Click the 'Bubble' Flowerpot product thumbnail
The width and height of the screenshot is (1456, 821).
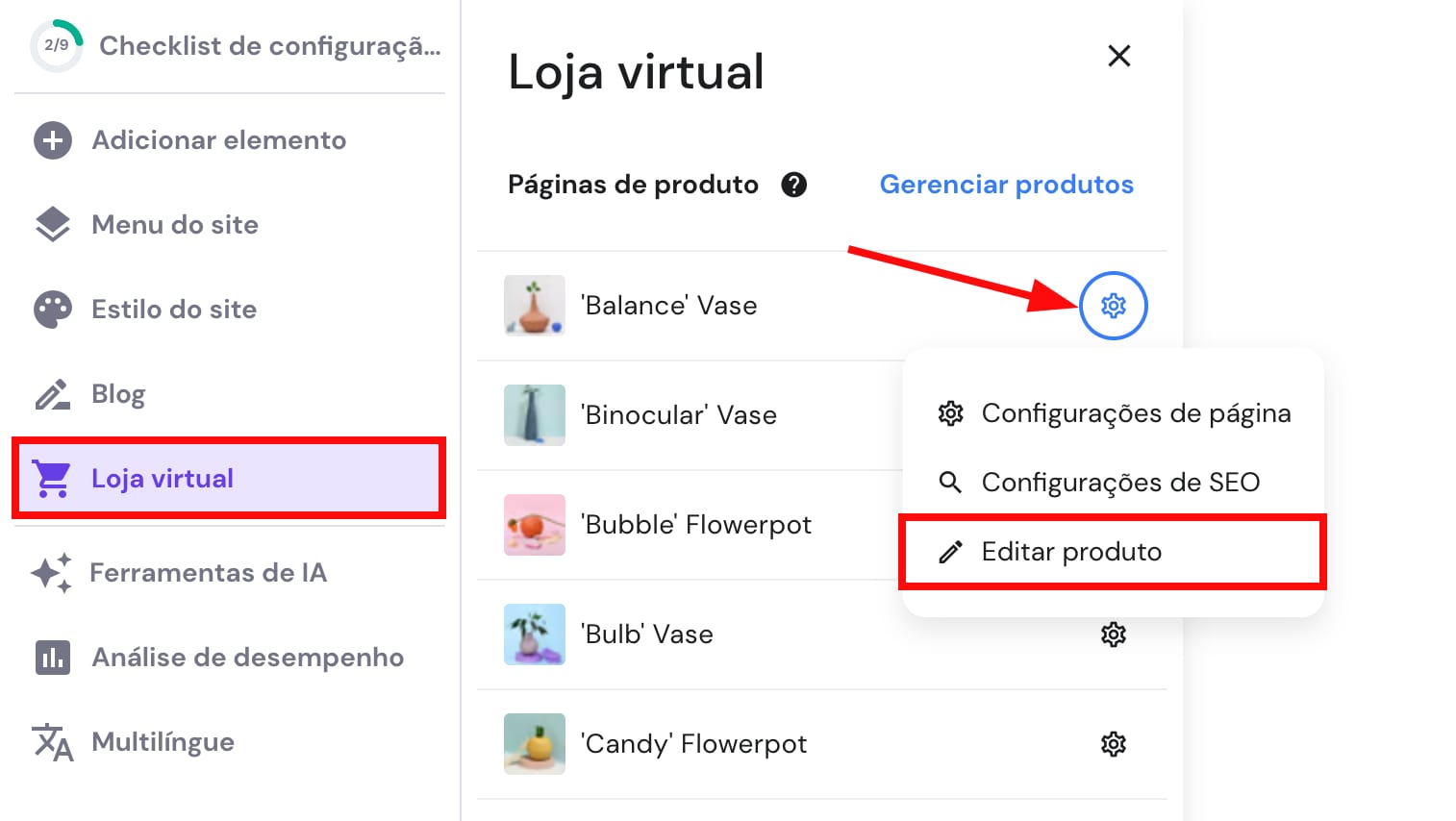point(534,525)
